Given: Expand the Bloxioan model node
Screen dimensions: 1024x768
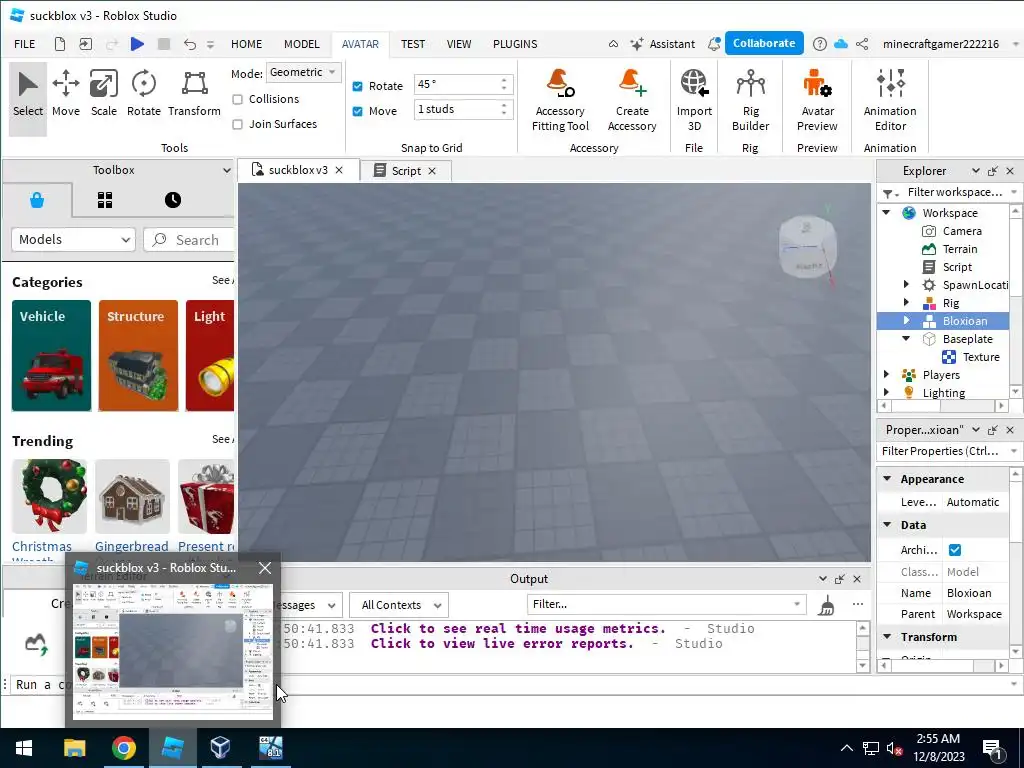Looking at the screenshot, I should [906, 320].
